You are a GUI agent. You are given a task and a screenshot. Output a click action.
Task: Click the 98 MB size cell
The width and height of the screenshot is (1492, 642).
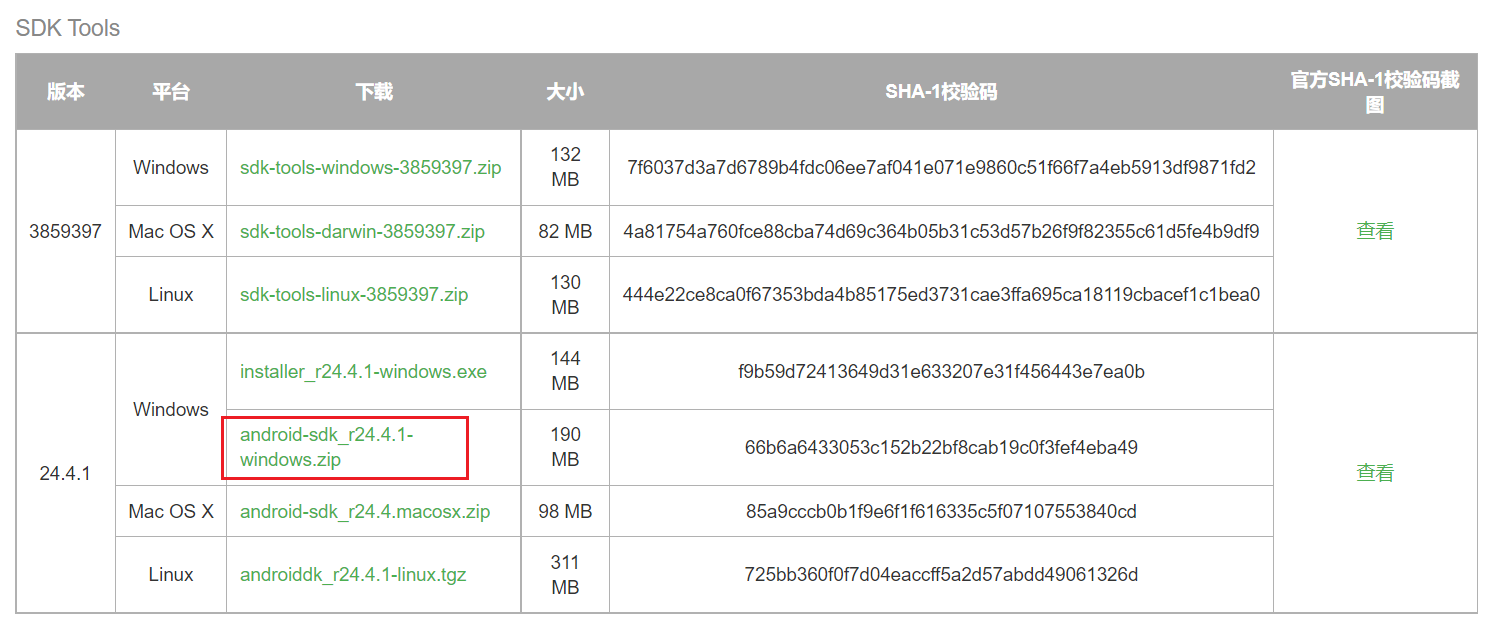pyautogui.click(x=565, y=512)
